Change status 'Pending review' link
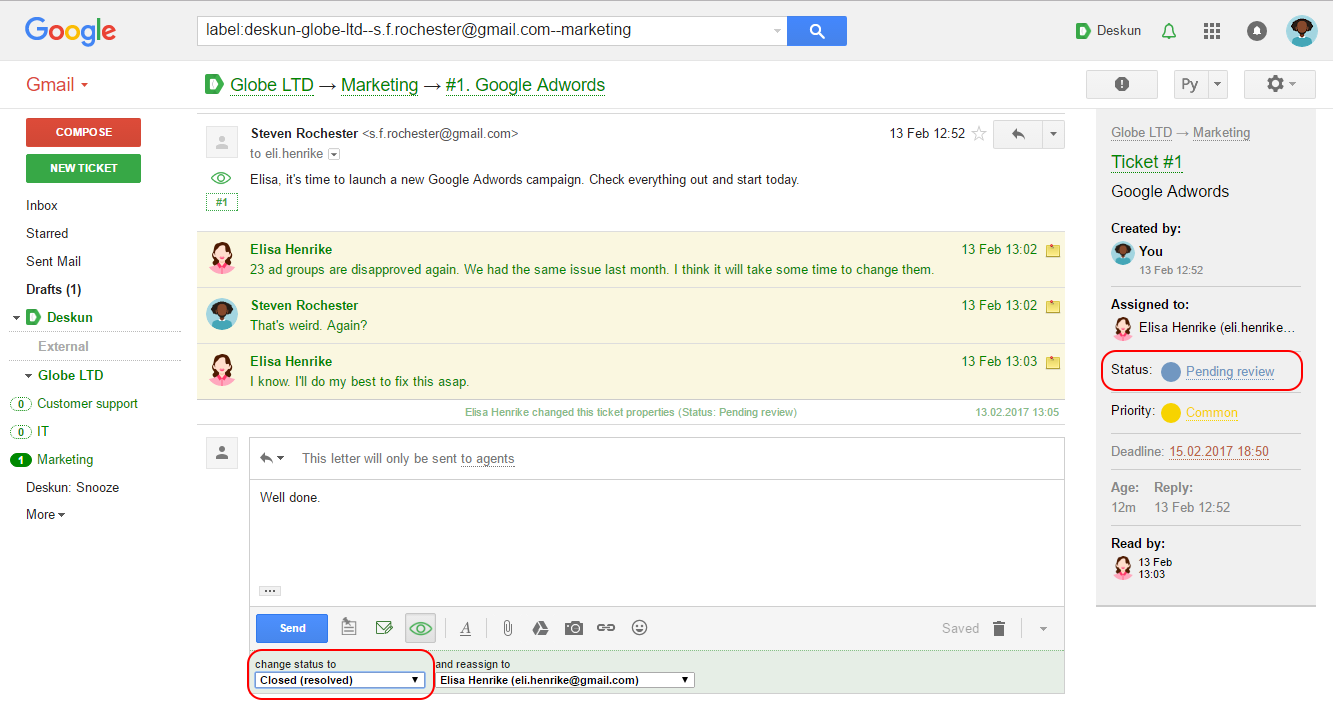 click(1230, 371)
